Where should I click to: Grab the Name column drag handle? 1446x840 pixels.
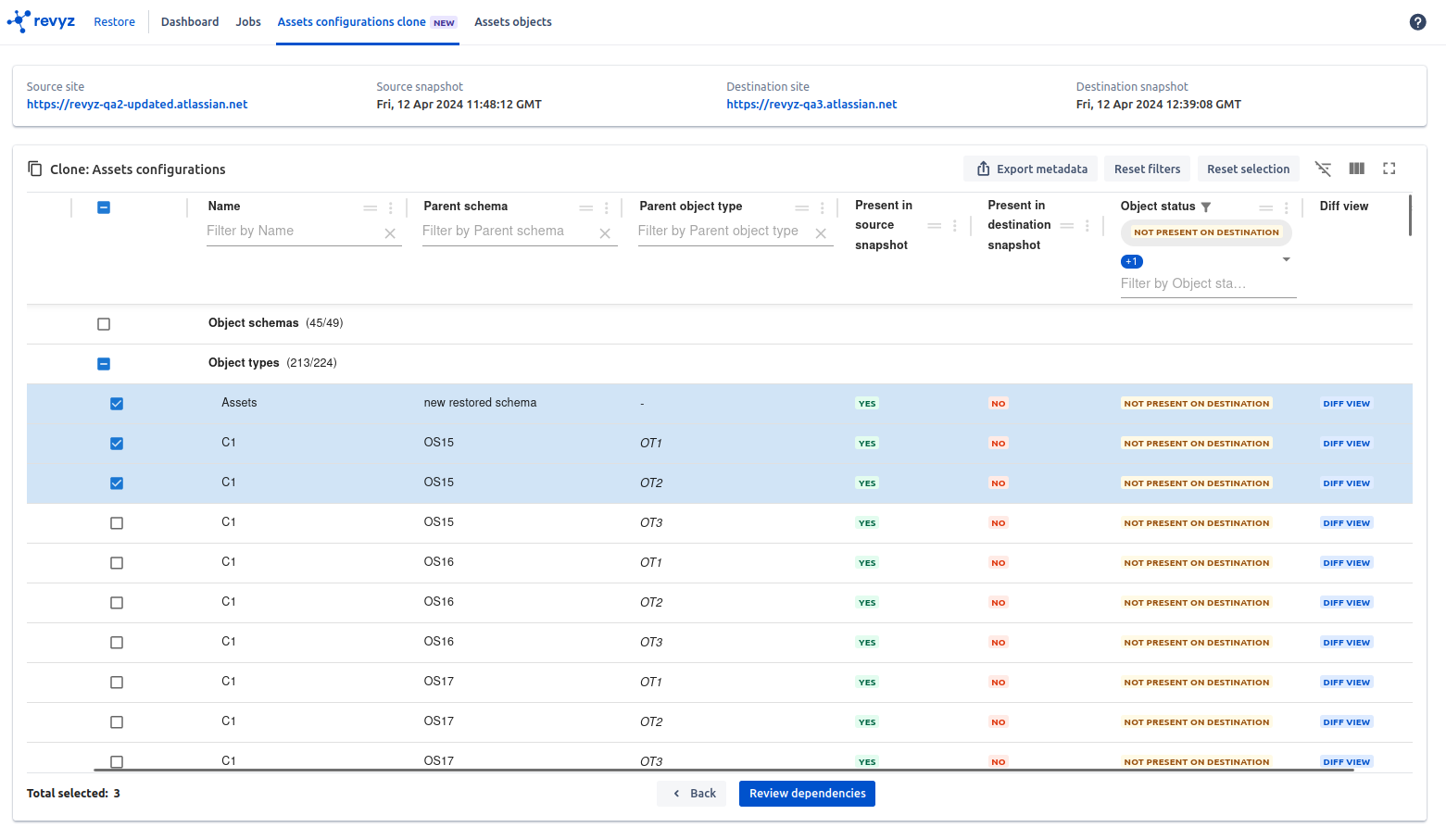[371, 207]
